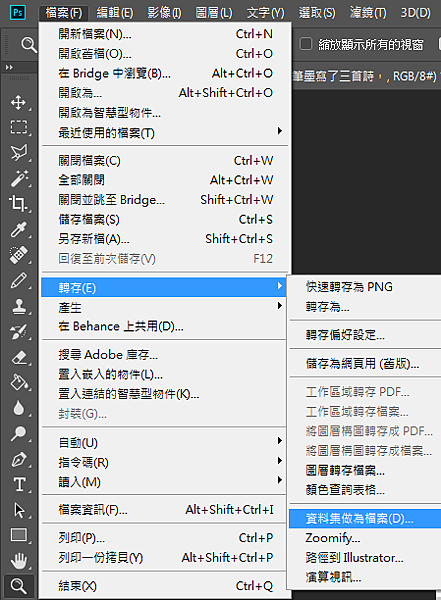This screenshot has height=600, width=441.
Task: Choose Zoomify... from the export submenu
Action: click(365, 538)
